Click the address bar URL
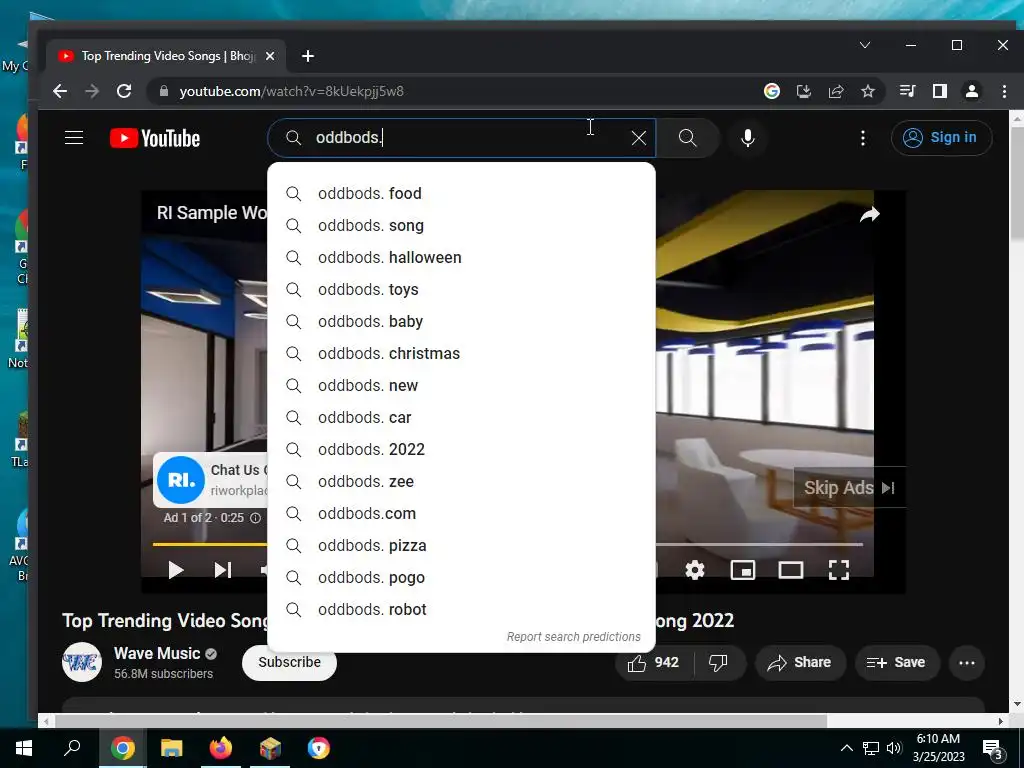The width and height of the screenshot is (1024, 768). (291, 91)
